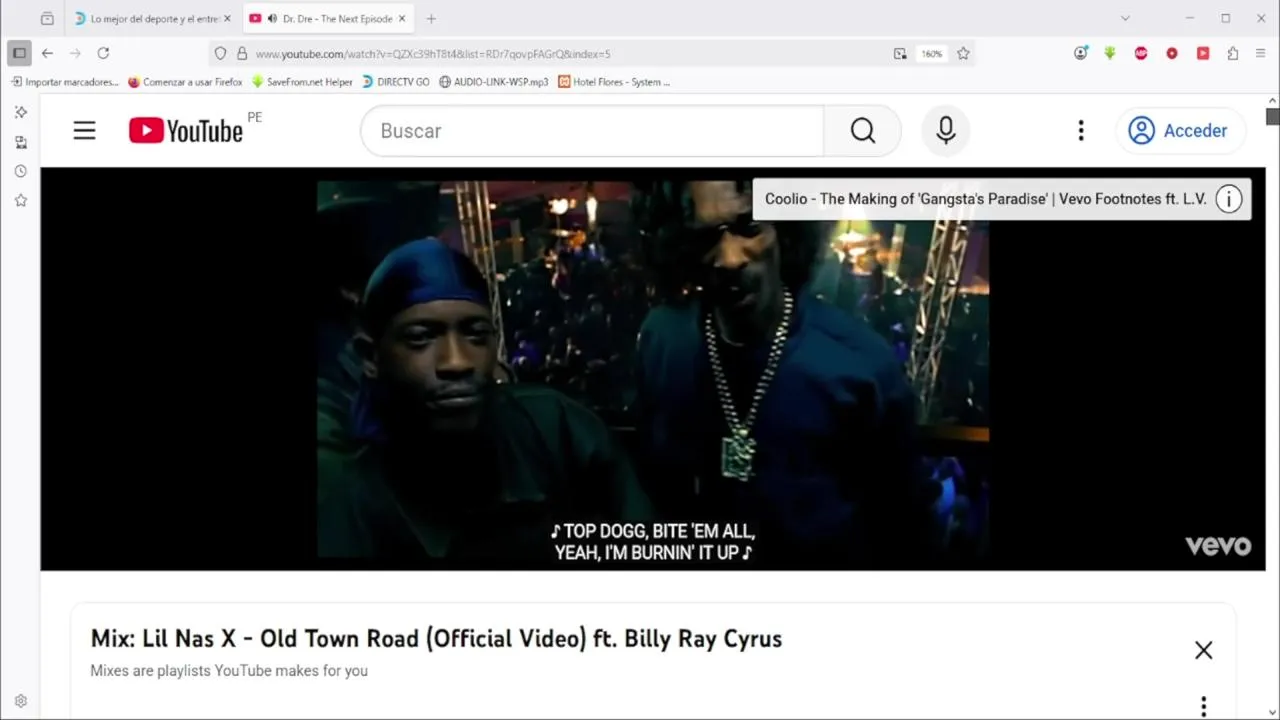Toggle the Firefox sidebar button
Image resolution: width=1280 pixels, height=720 pixels.
[x=19, y=53]
